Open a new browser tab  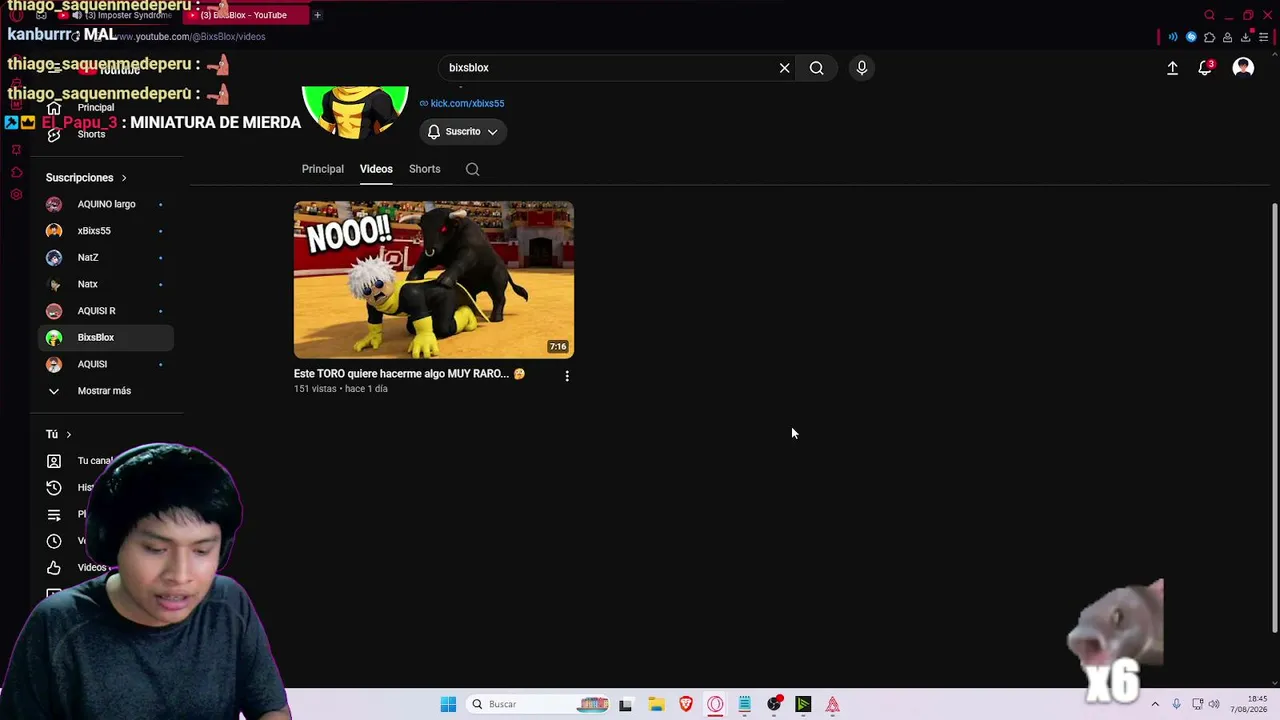coord(317,15)
